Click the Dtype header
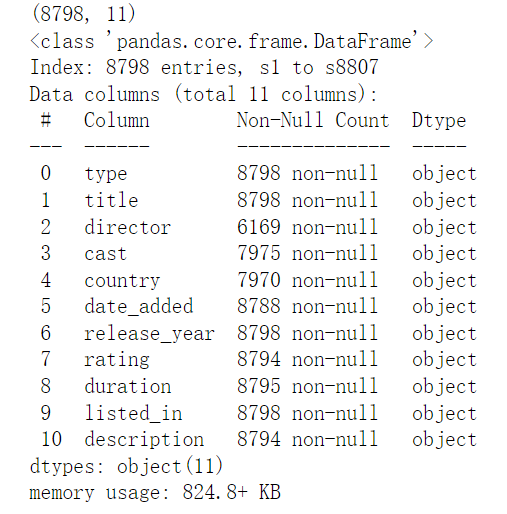 pyautogui.click(x=439, y=121)
